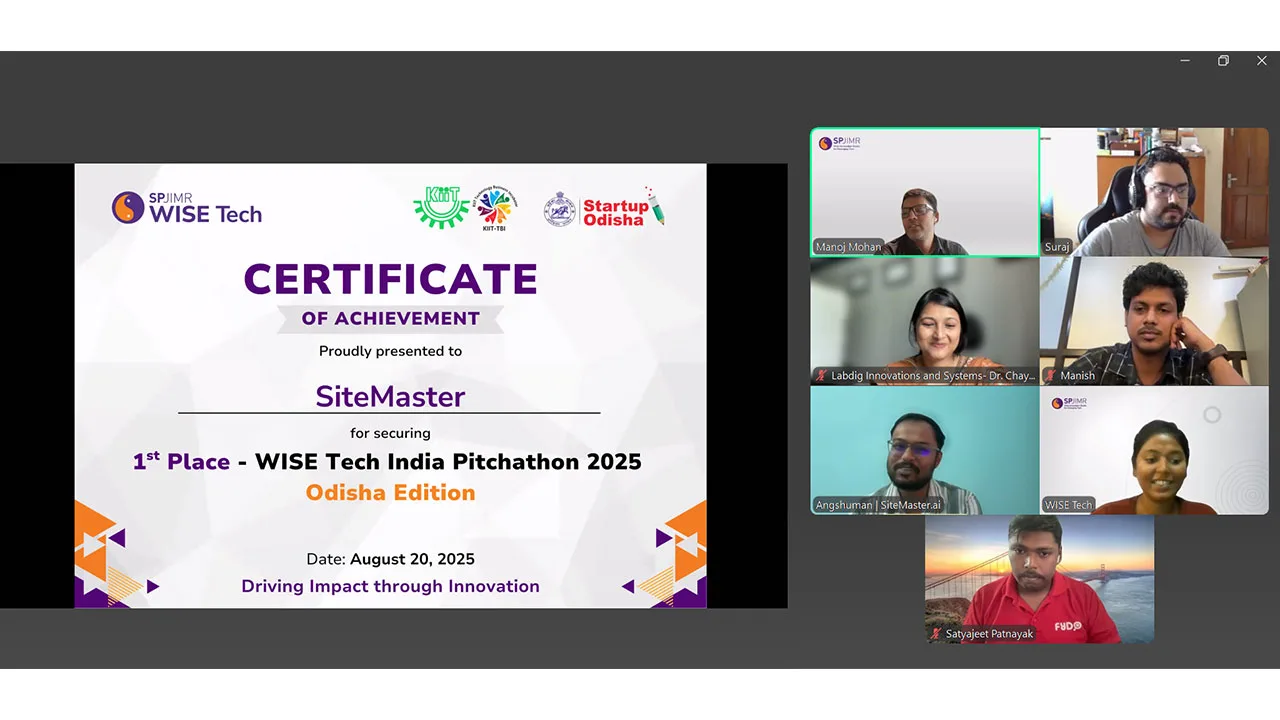Toggle the muted mic on Labdig Innovations tile
The image size is (1280, 720).
[x=820, y=375]
